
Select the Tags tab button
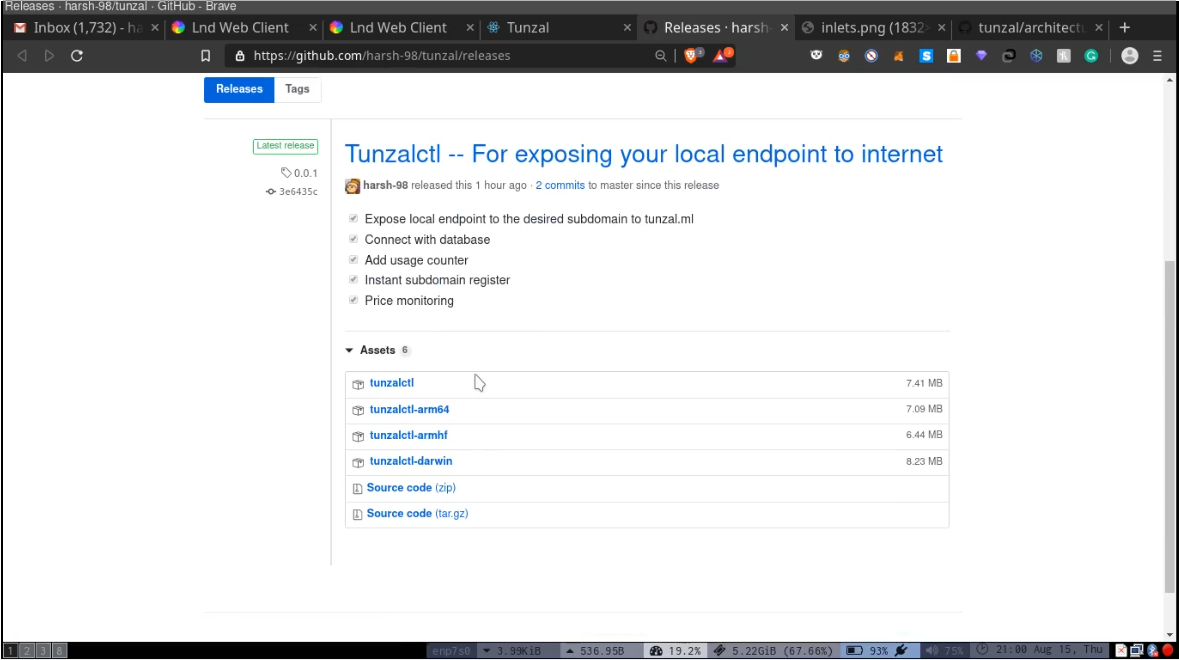click(x=297, y=89)
